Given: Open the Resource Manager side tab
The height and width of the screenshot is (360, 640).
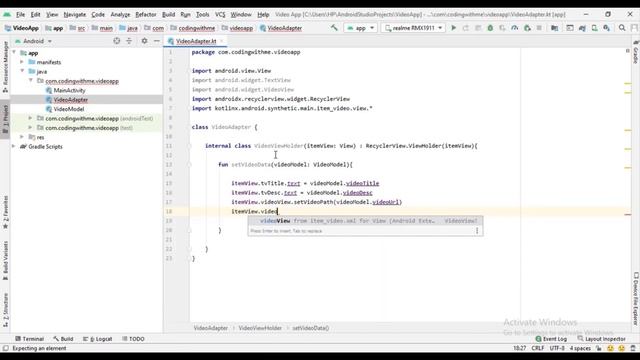Looking at the screenshot, I should pyautogui.click(x=5, y=66).
